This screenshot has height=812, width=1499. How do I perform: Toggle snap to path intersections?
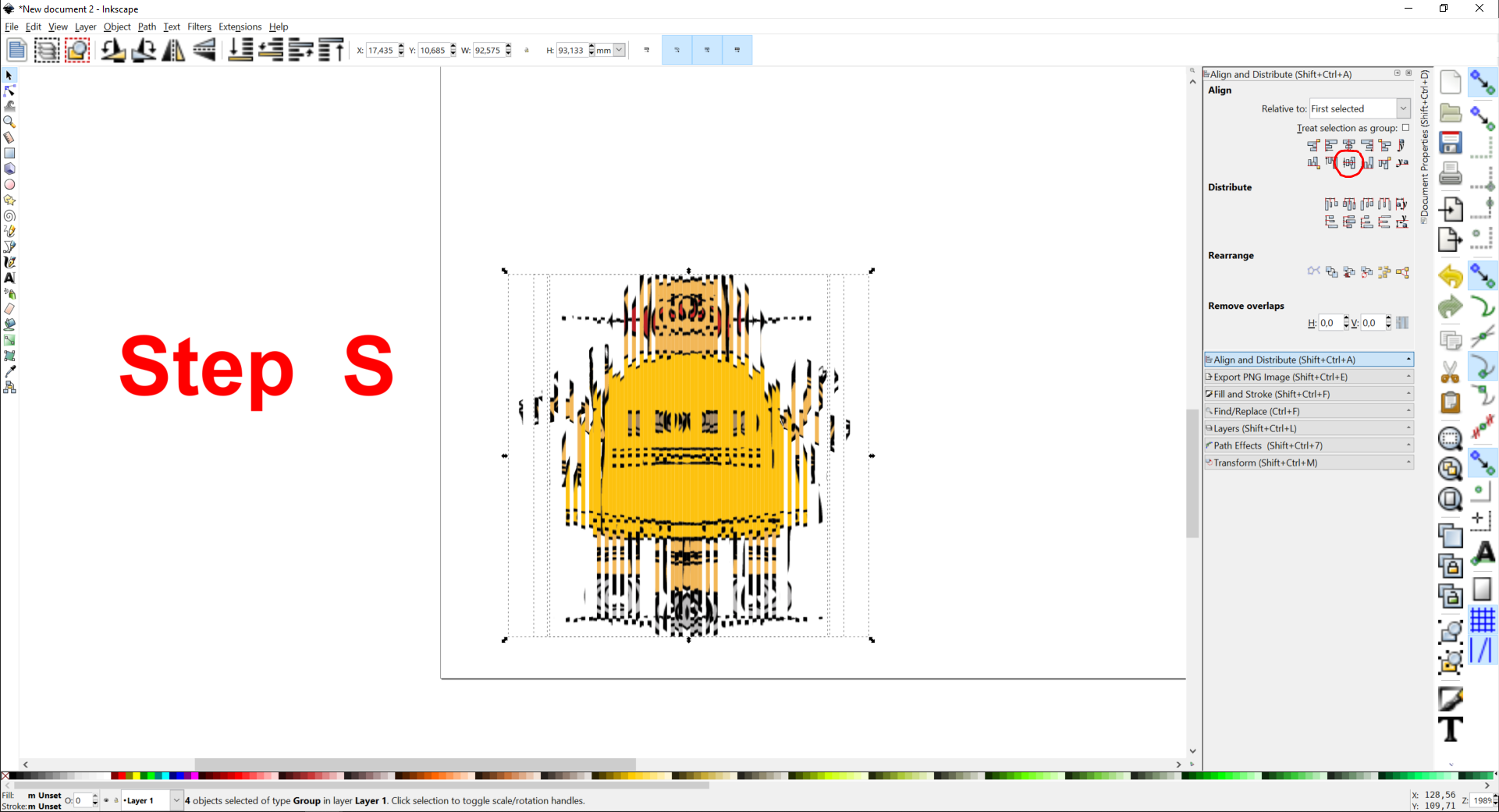point(1483,336)
